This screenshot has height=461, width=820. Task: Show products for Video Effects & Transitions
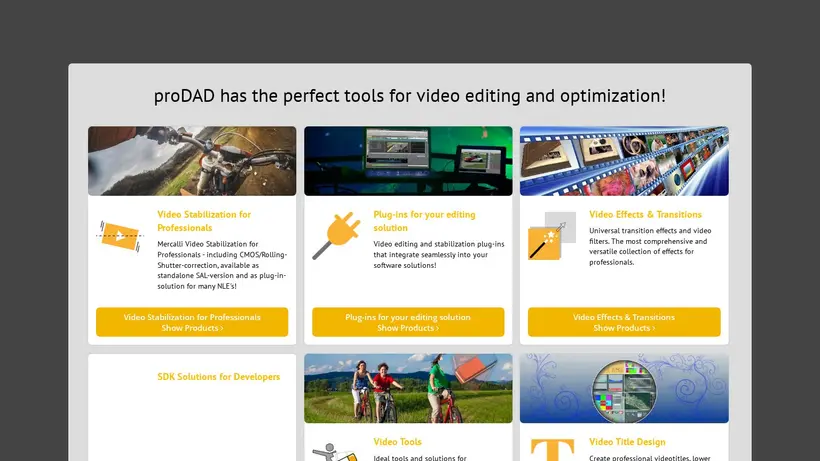pos(624,322)
